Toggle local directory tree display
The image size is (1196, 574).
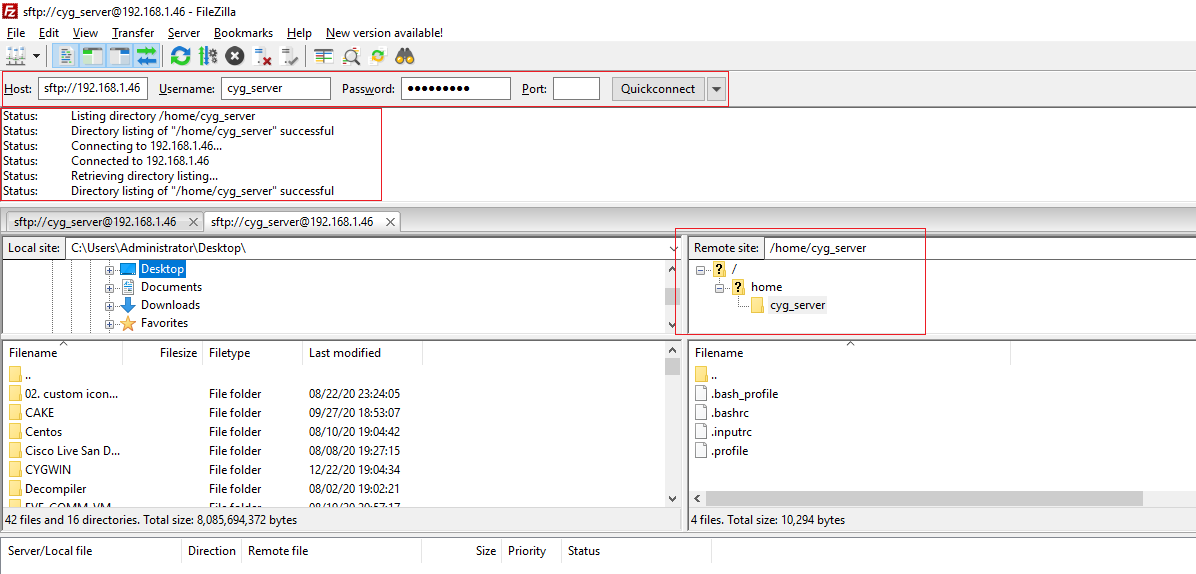93,56
